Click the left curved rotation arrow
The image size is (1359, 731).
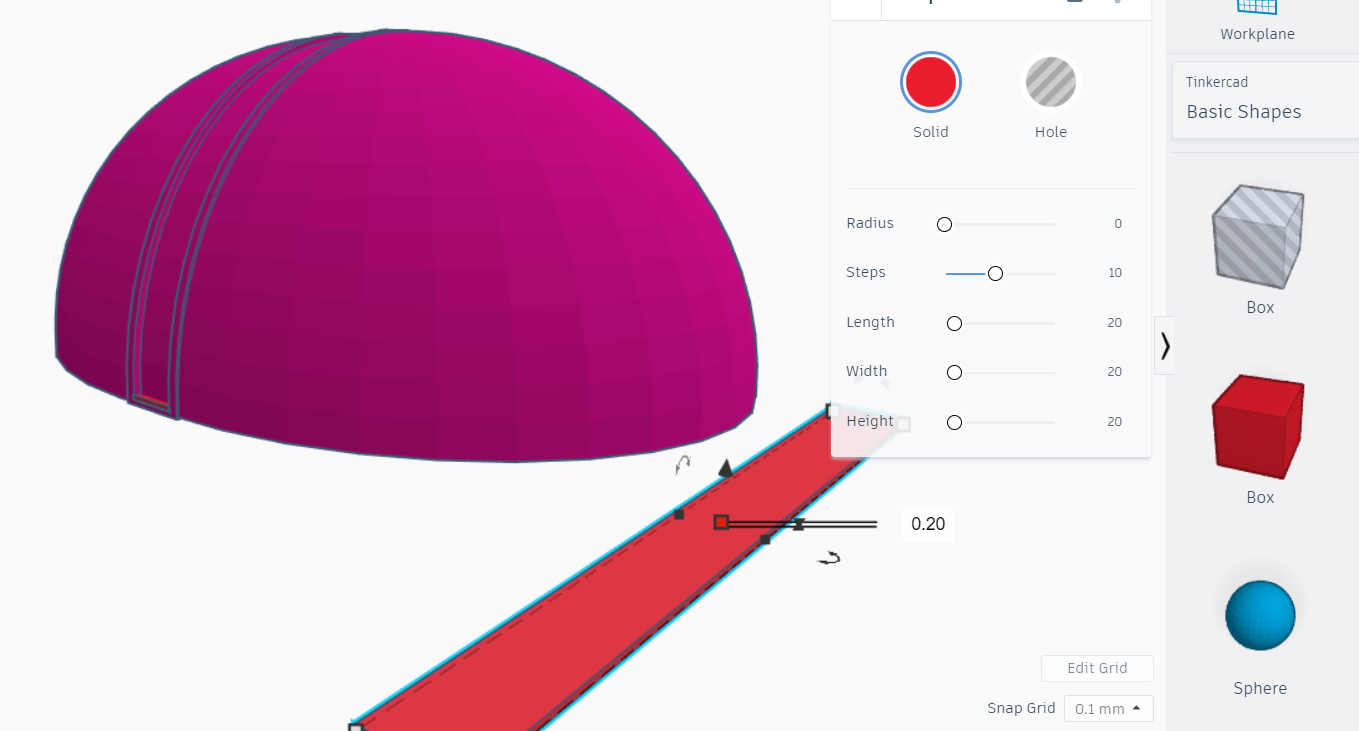click(x=685, y=462)
